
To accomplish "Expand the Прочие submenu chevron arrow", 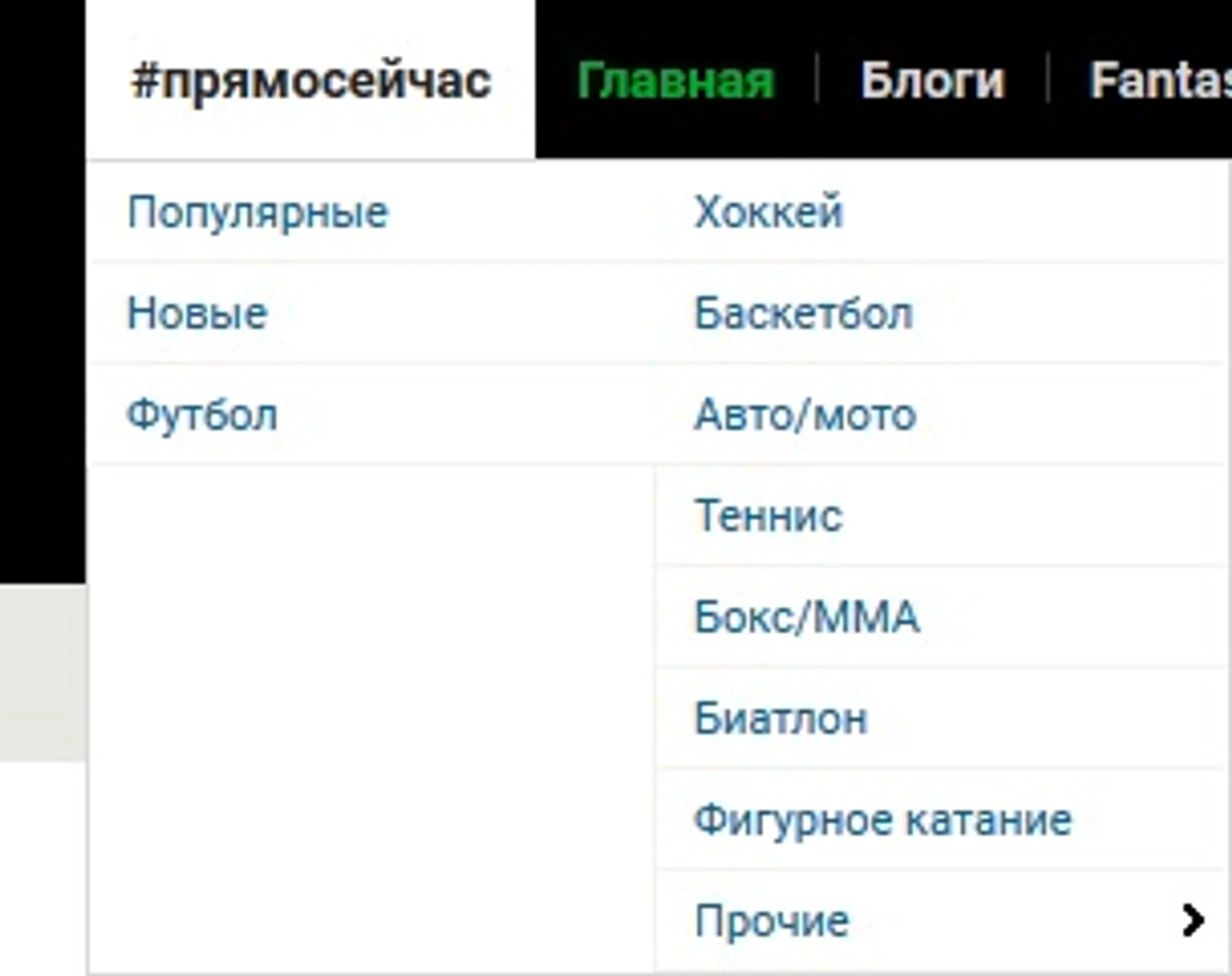I will point(1192,920).
